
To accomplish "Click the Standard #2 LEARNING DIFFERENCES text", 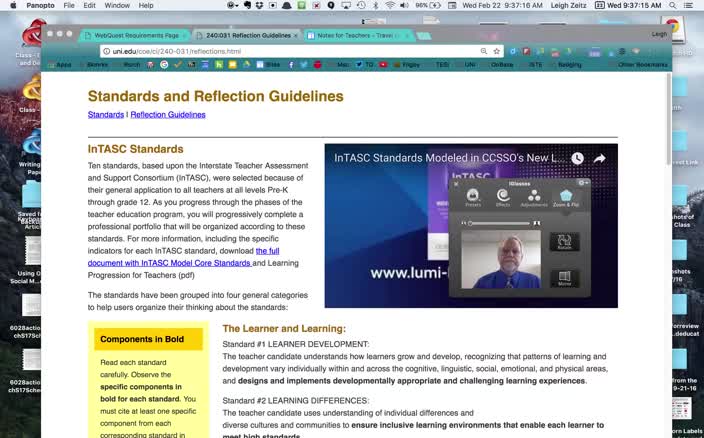I will (x=296, y=401).
